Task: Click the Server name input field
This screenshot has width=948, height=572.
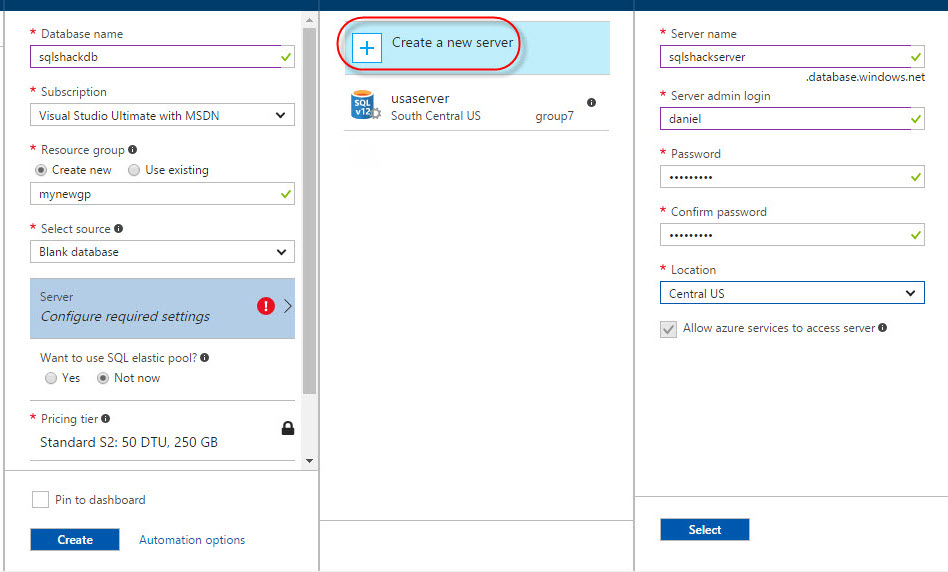Action: (x=792, y=56)
